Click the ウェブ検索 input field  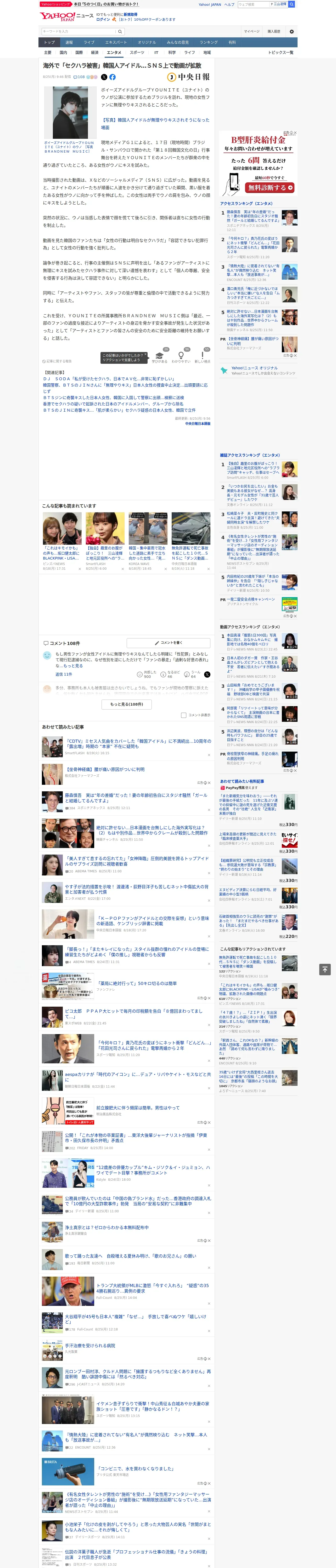[x=253, y=4]
